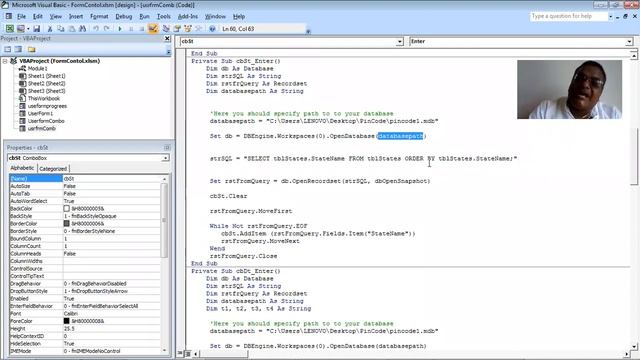Open the Insert UserForm dropdown arrow
640x360 pixels.
pos(28,29)
